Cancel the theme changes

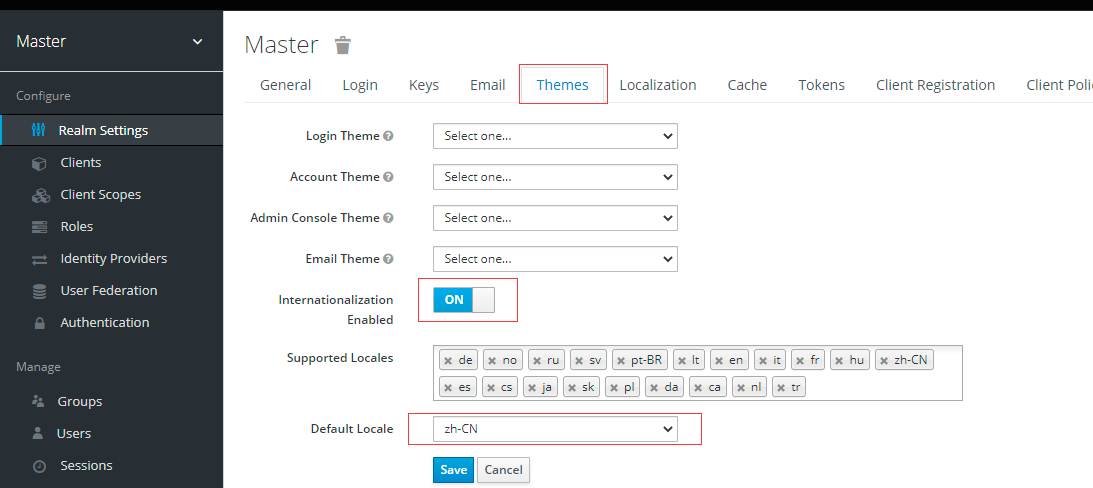tap(503, 470)
